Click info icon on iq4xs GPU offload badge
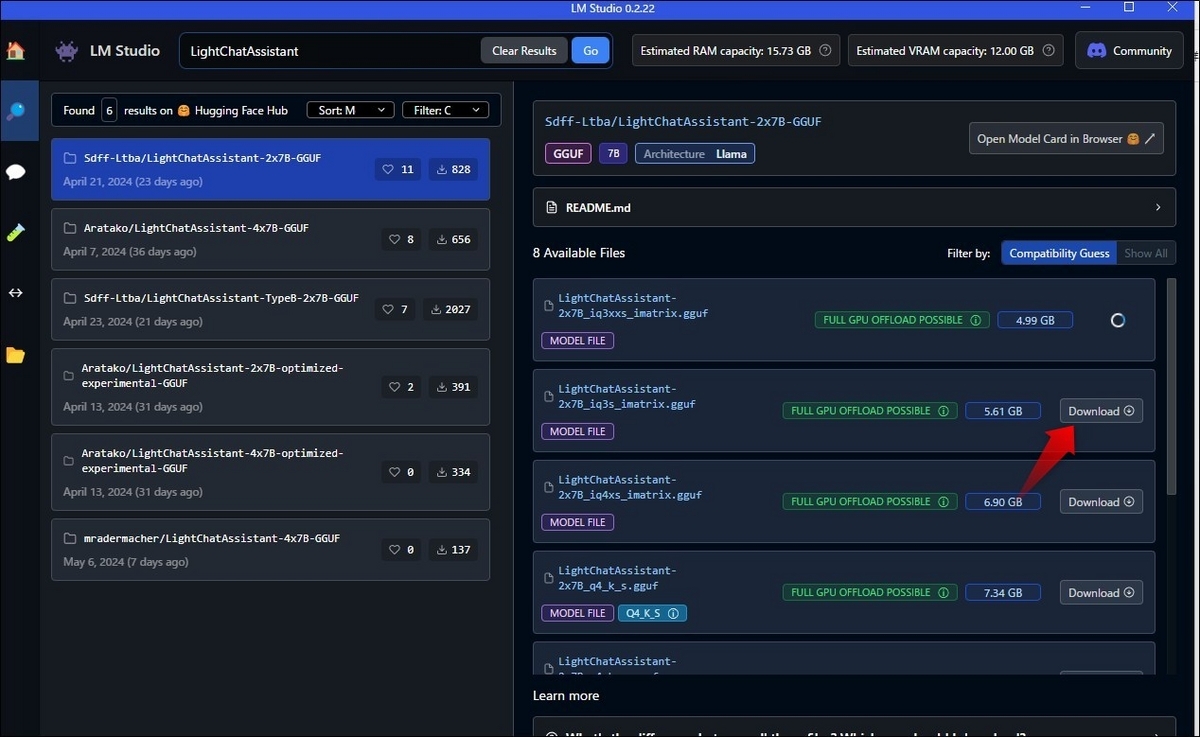Image resolution: width=1200 pixels, height=737 pixels. (942, 502)
